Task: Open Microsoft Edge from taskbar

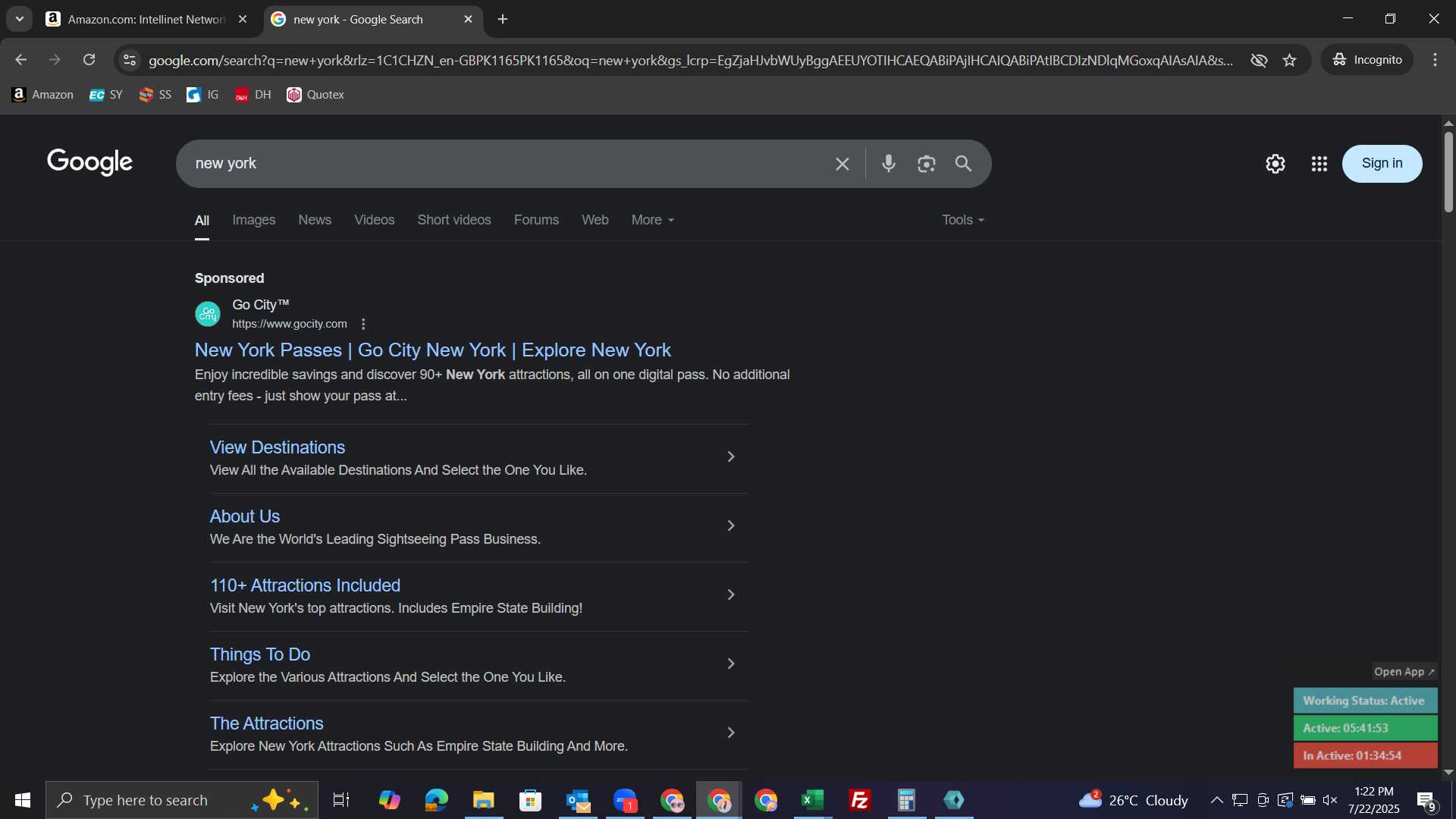Action: [437, 800]
